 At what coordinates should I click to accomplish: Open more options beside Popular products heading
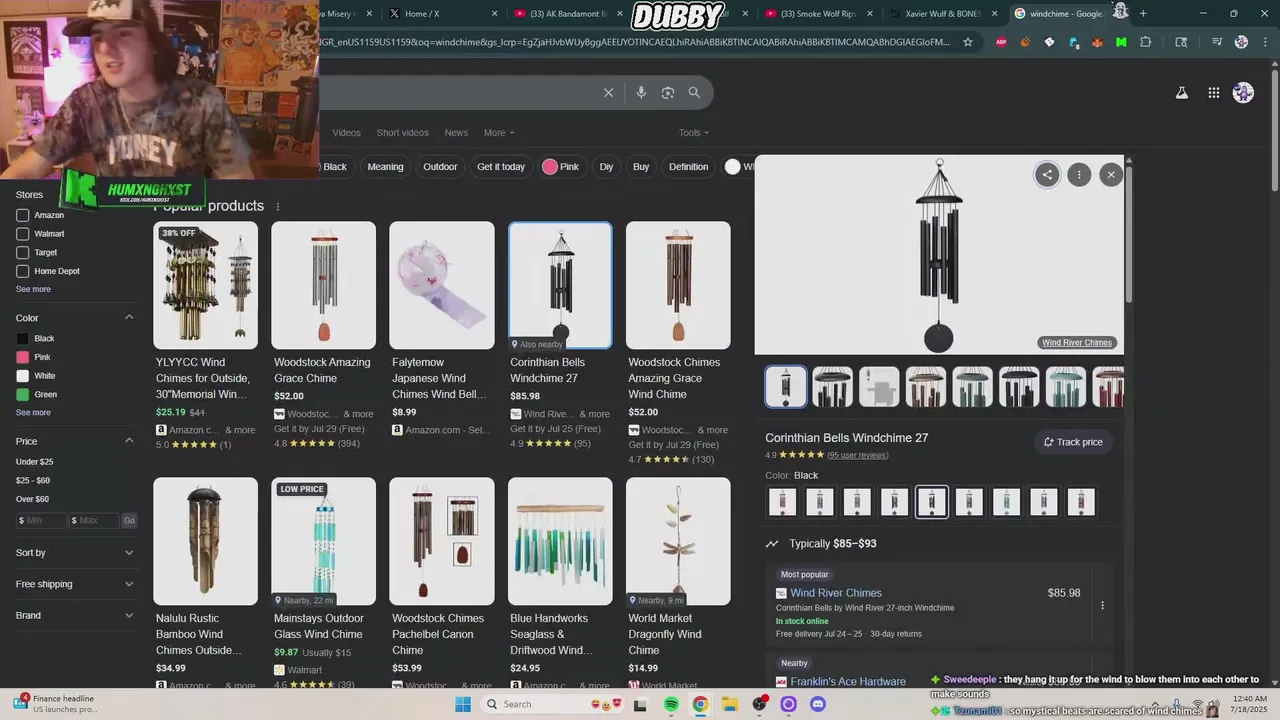click(278, 207)
